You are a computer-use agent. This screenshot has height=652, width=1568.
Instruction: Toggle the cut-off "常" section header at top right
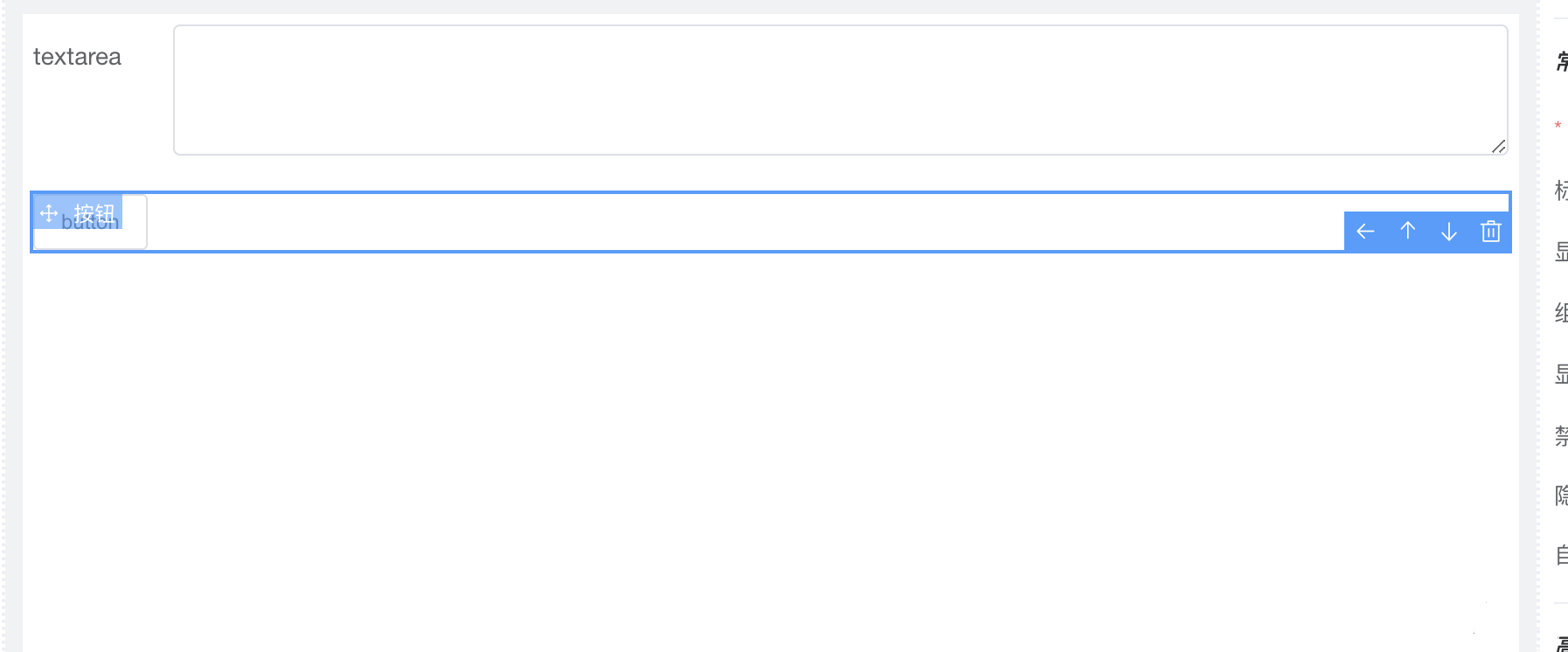click(1561, 61)
